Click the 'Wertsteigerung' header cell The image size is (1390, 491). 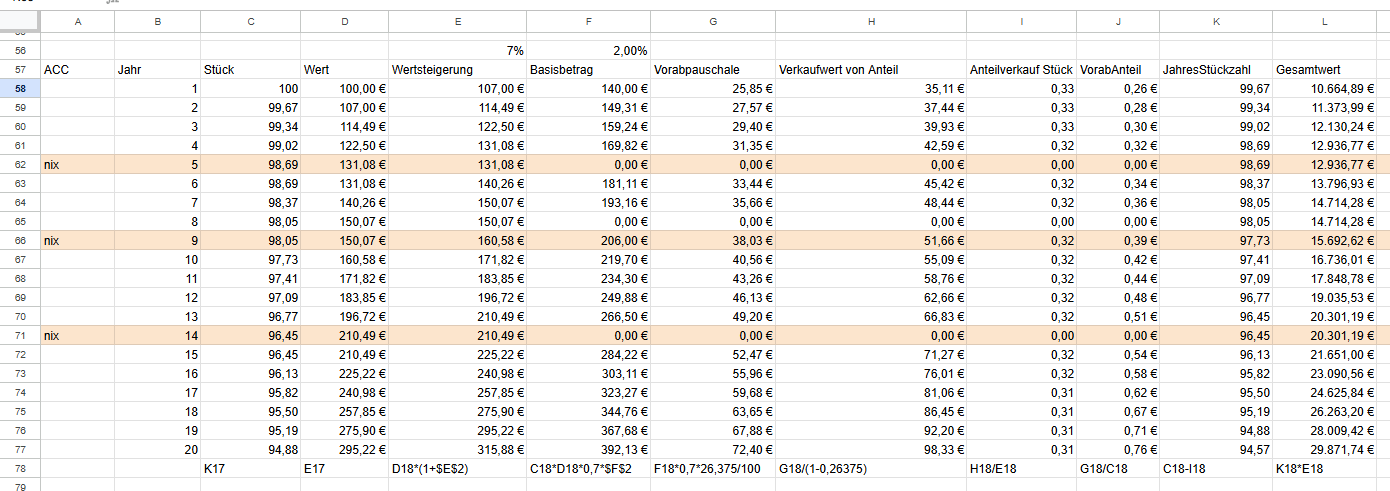click(457, 70)
